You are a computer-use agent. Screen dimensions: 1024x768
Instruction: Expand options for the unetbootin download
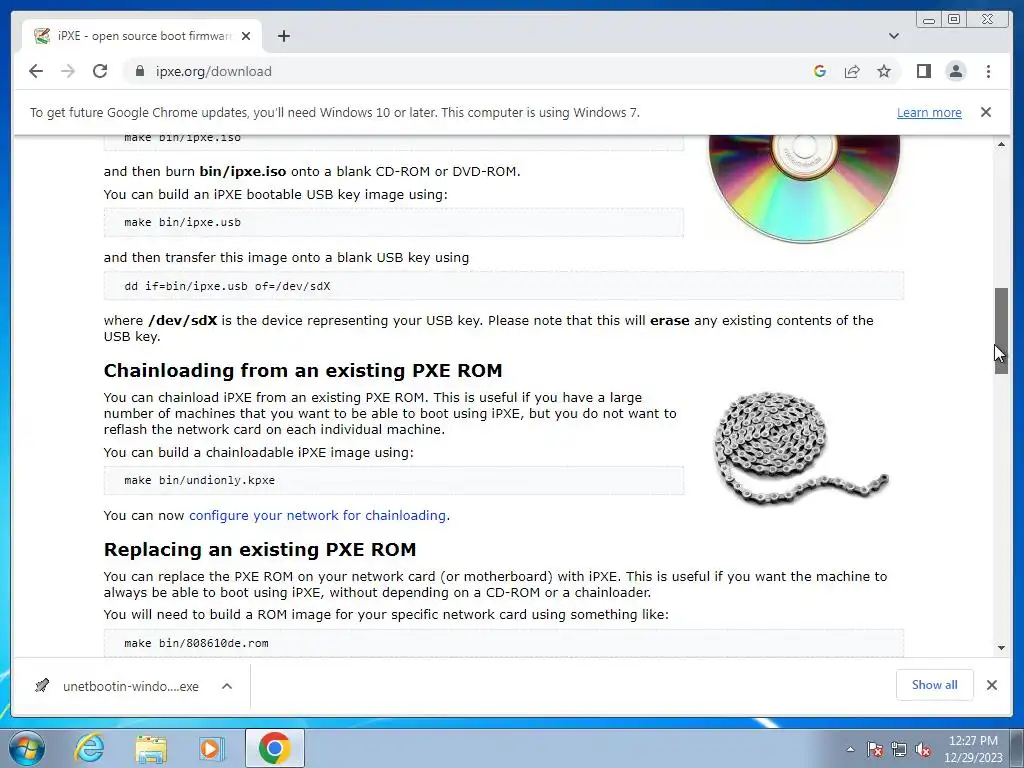pos(227,686)
